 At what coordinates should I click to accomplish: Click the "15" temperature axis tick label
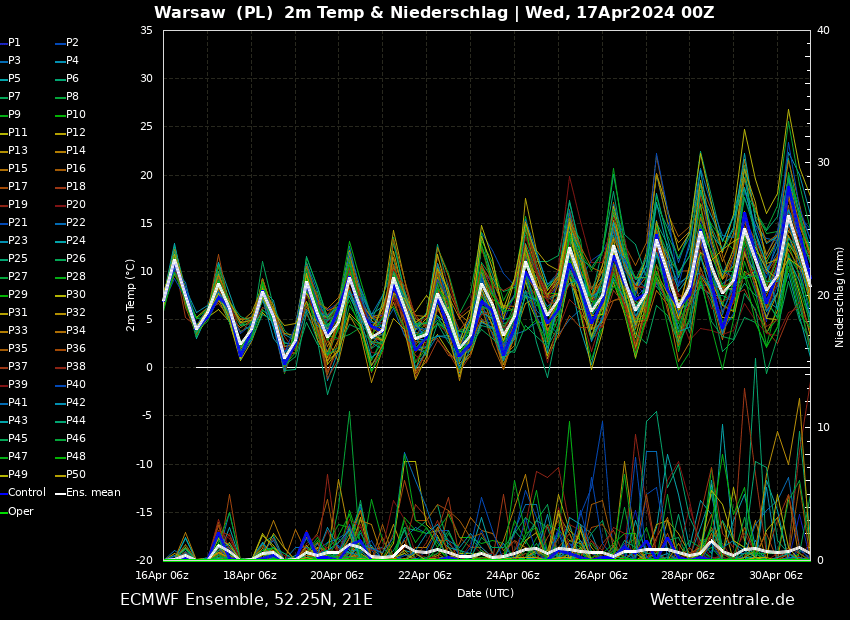[x=146, y=223]
